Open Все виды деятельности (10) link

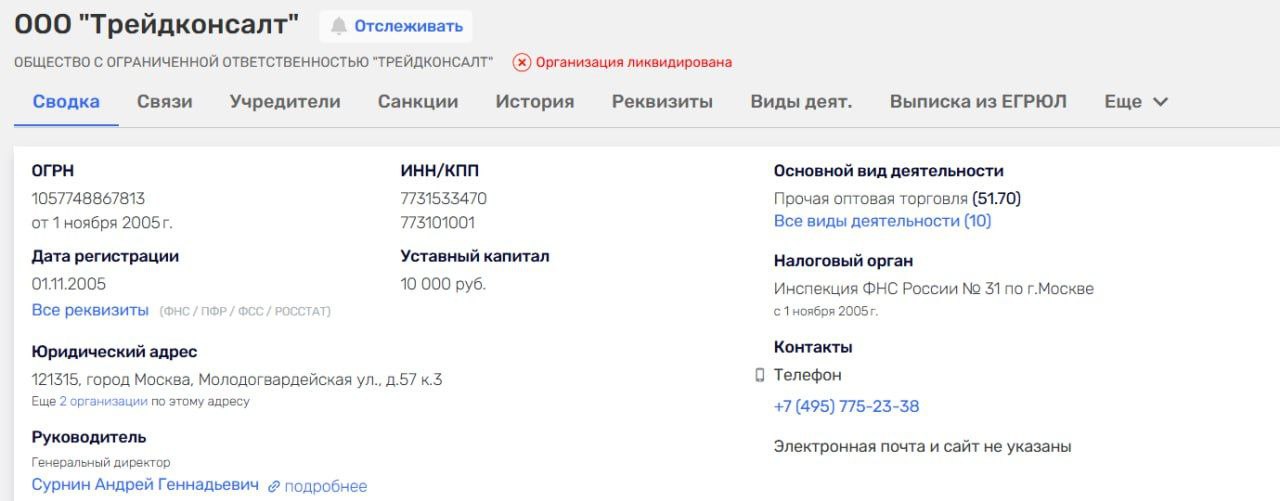(x=882, y=221)
